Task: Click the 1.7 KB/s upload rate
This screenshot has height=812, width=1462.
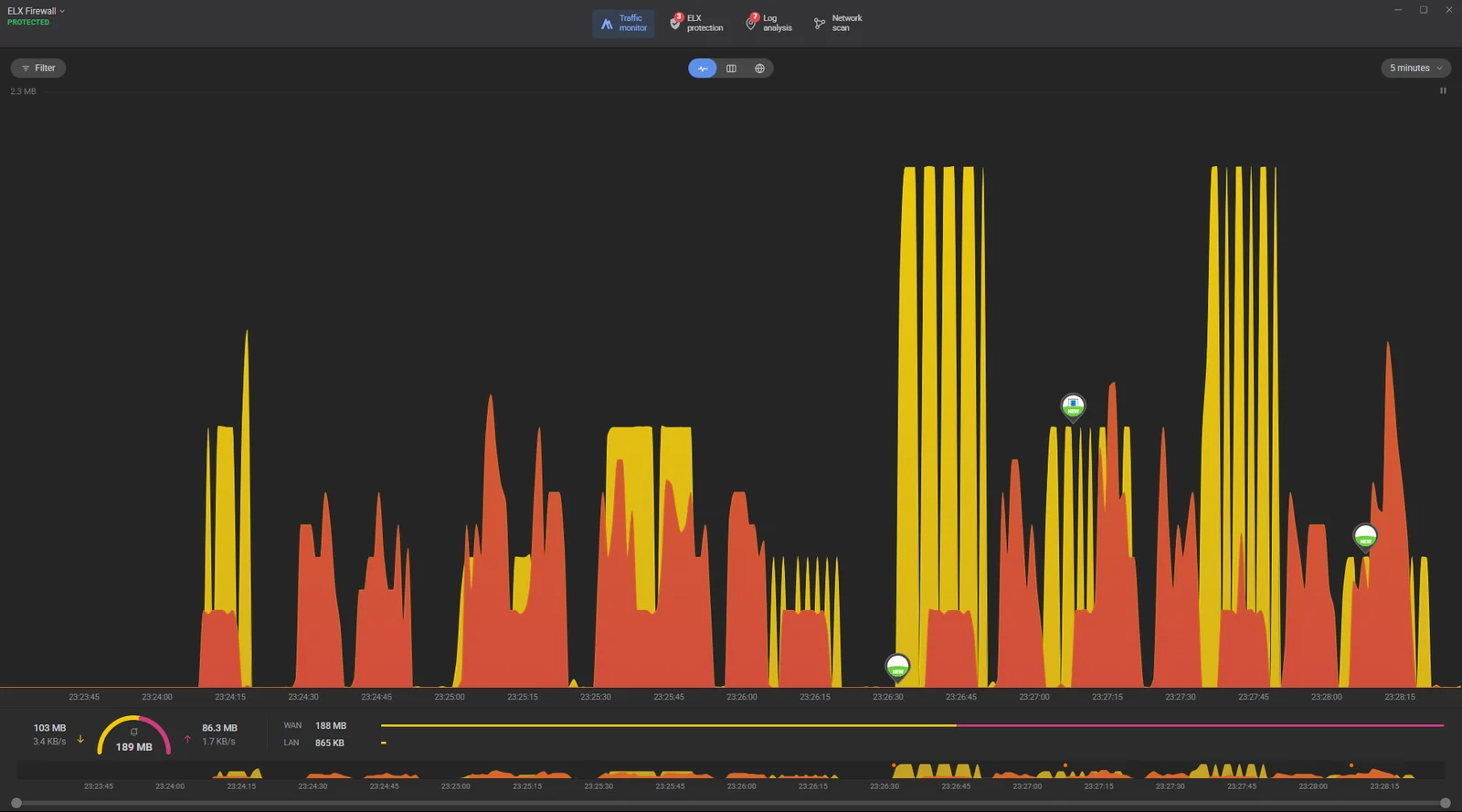Action: click(x=218, y=742)
